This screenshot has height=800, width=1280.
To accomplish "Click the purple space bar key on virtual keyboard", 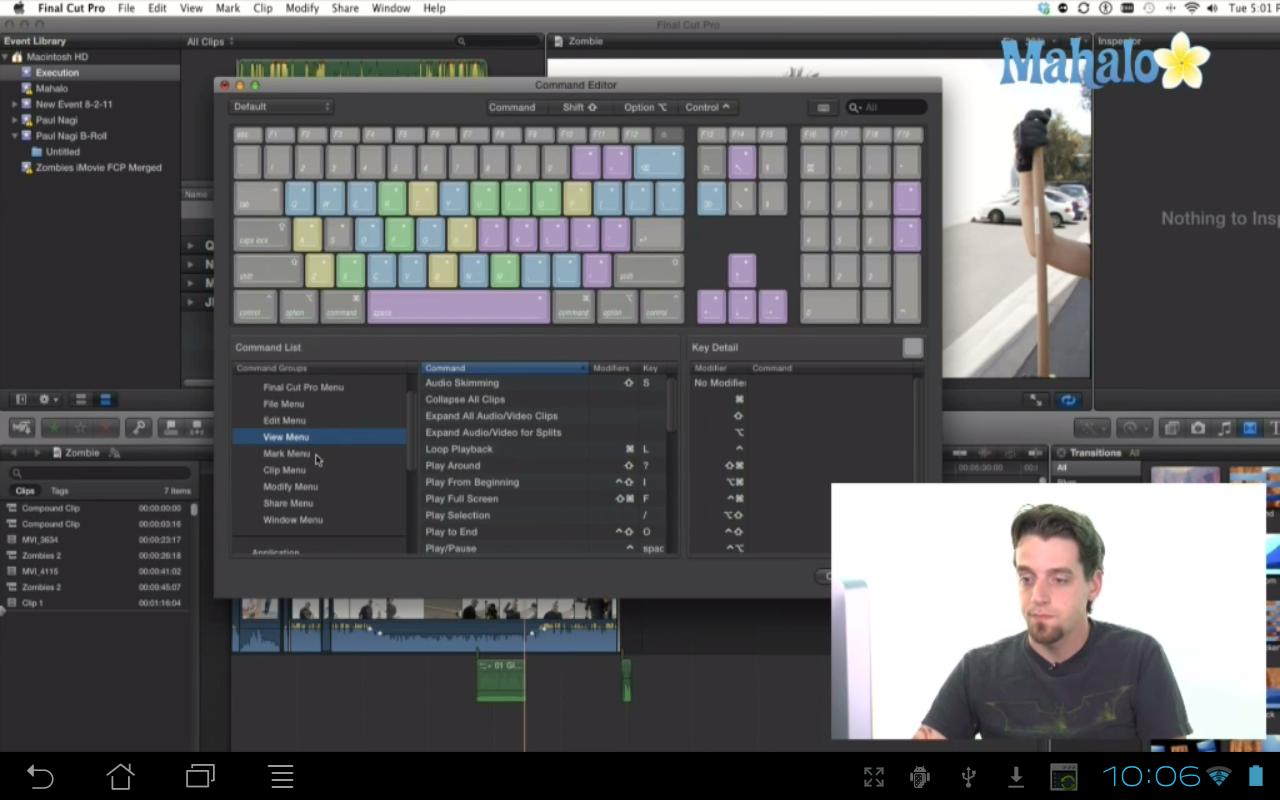I will (459, 307).
